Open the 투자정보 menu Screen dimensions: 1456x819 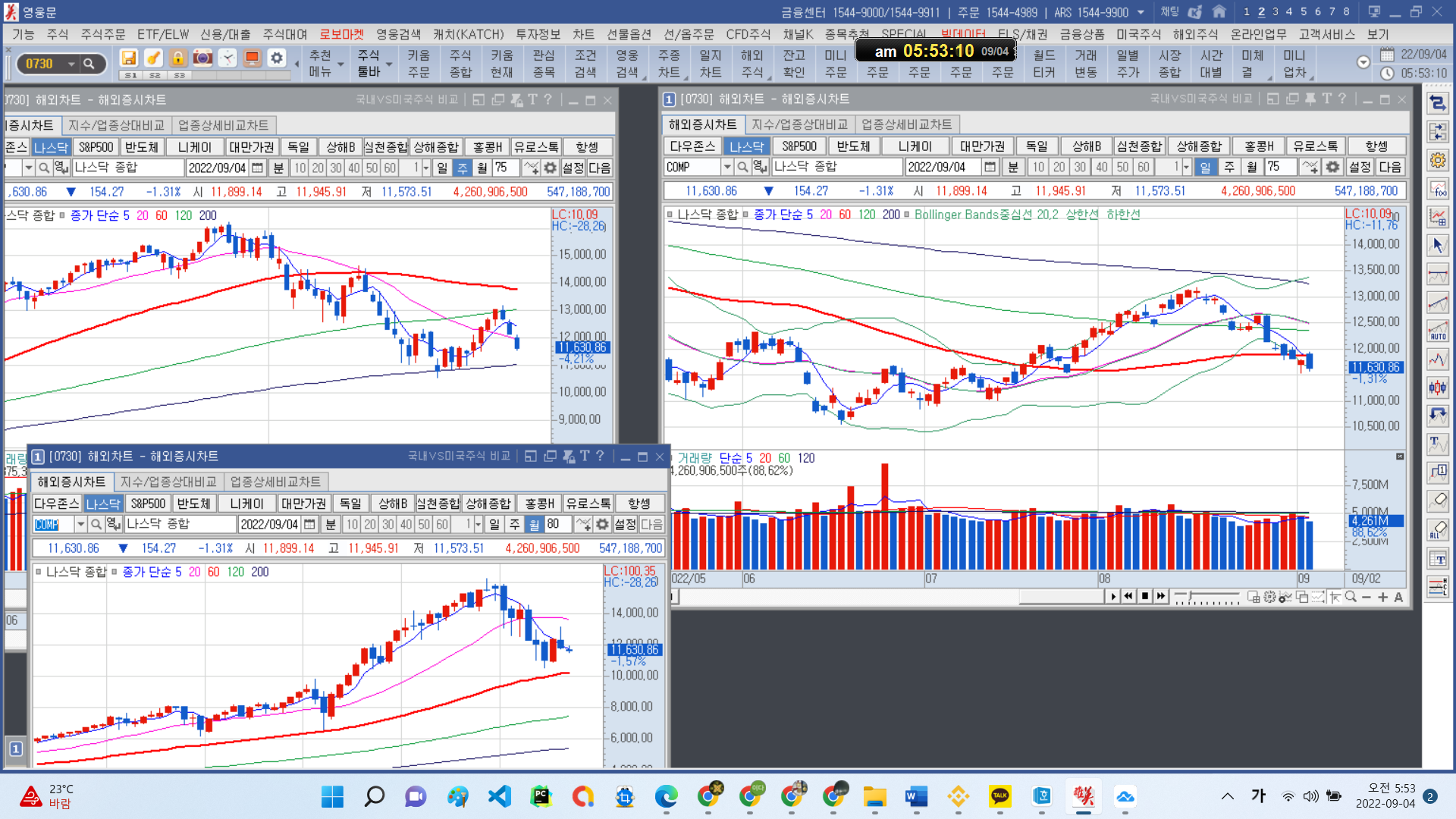[x=538, y=34]
